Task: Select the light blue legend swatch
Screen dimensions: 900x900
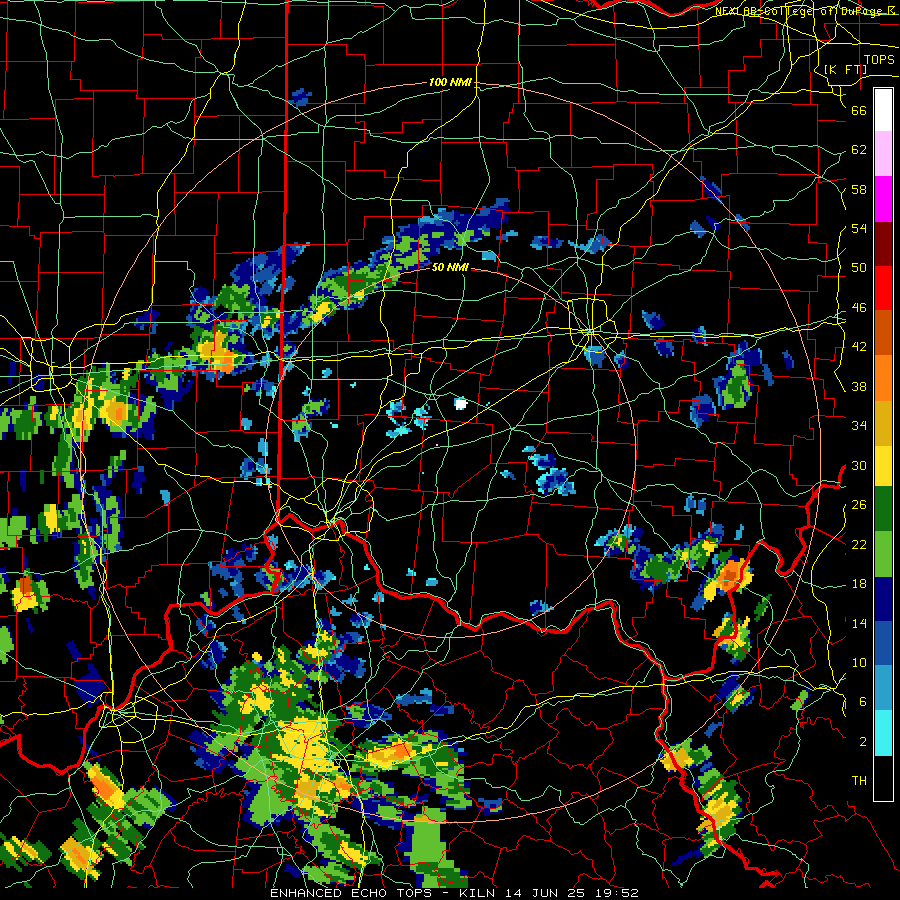Action: tap(883, 688)
